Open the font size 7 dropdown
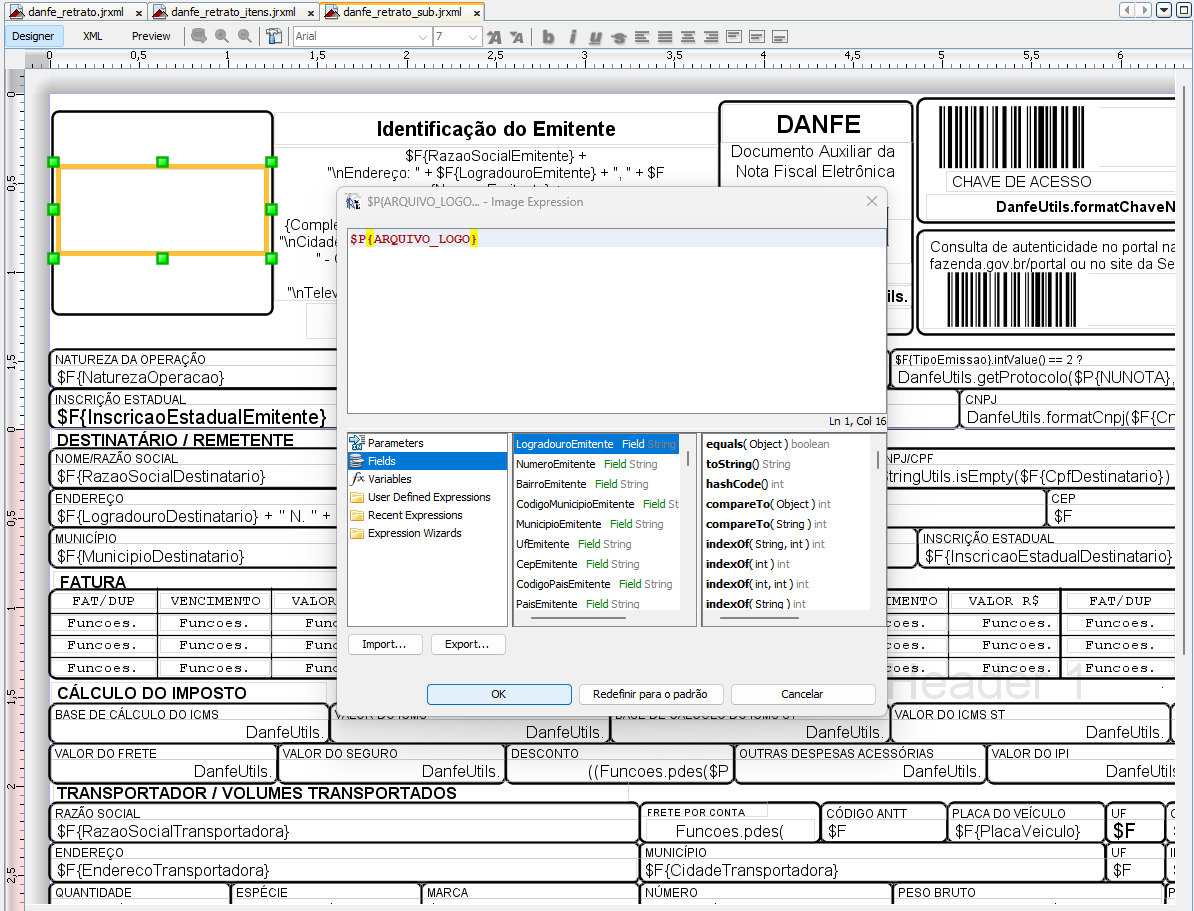Viewport: 1194px width, 911px height. coord(472,37)
